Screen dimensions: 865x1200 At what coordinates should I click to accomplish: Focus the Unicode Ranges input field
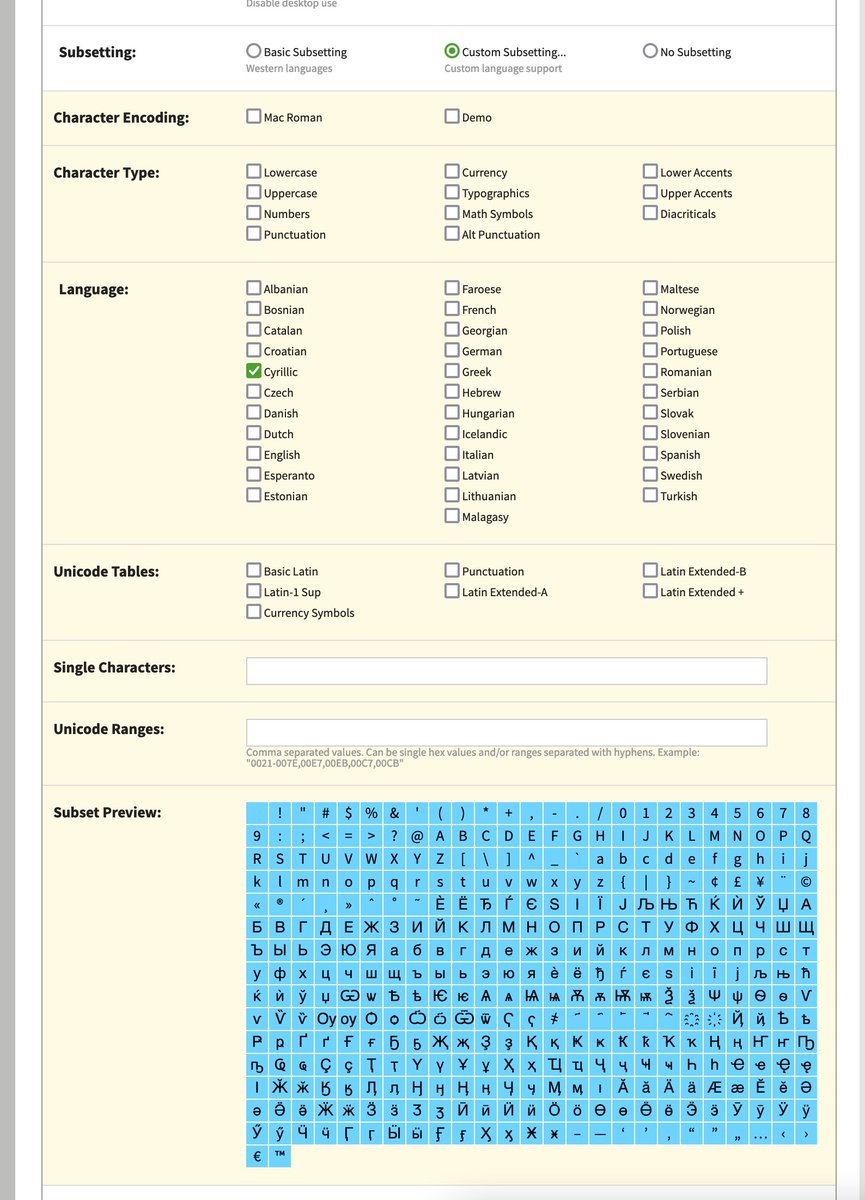coord(507,732)
